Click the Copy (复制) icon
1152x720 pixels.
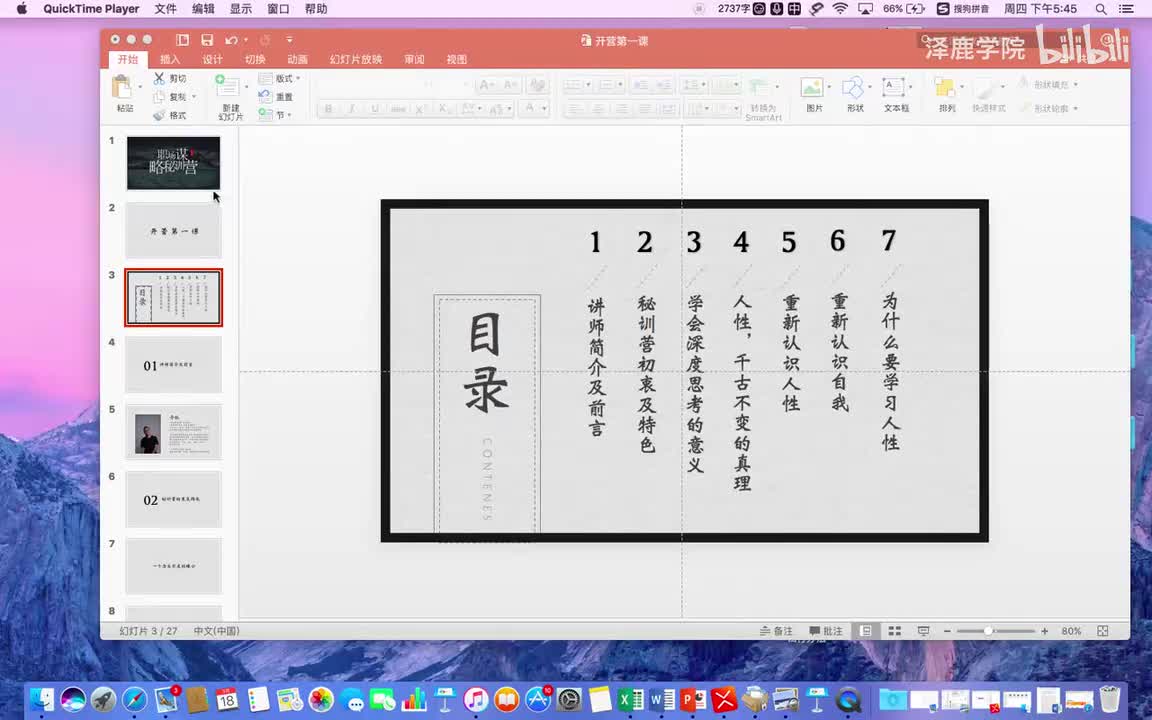coord(159,97)
